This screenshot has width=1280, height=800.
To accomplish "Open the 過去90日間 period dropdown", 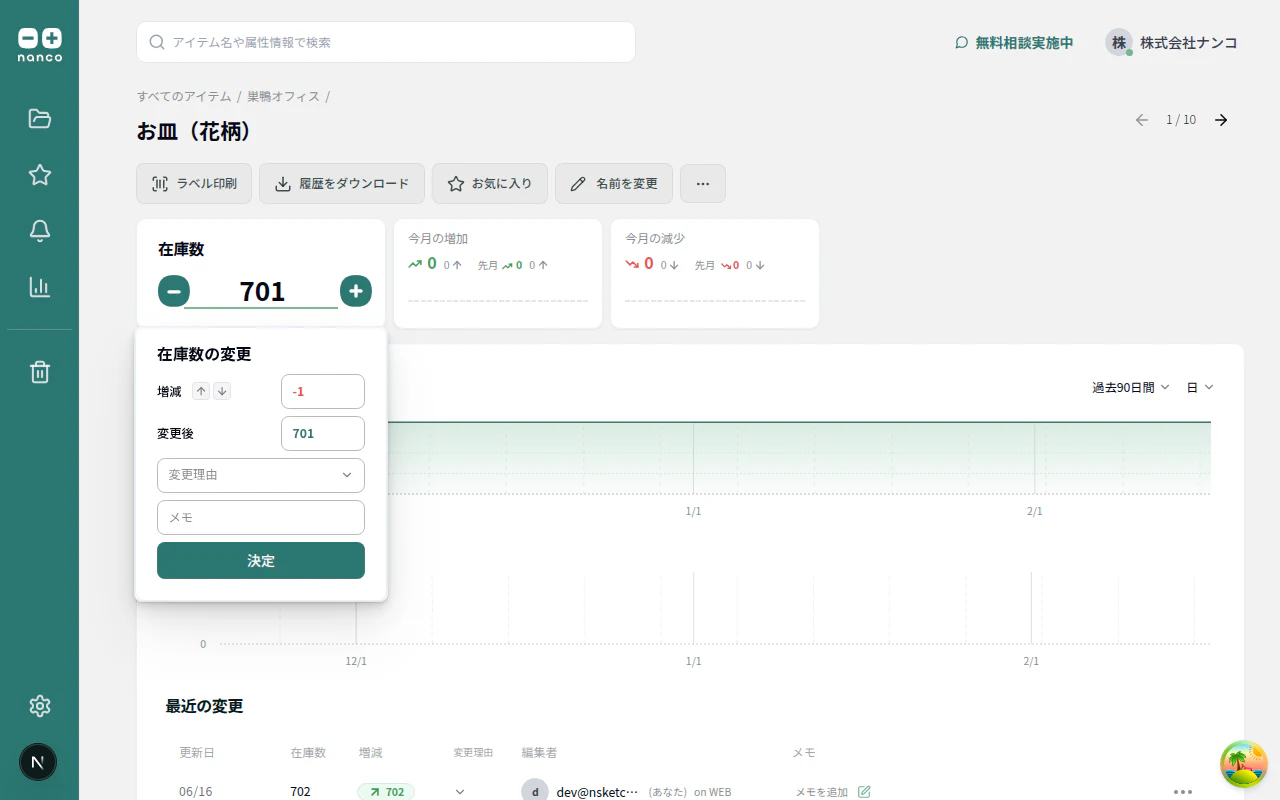I will 1130,388.
